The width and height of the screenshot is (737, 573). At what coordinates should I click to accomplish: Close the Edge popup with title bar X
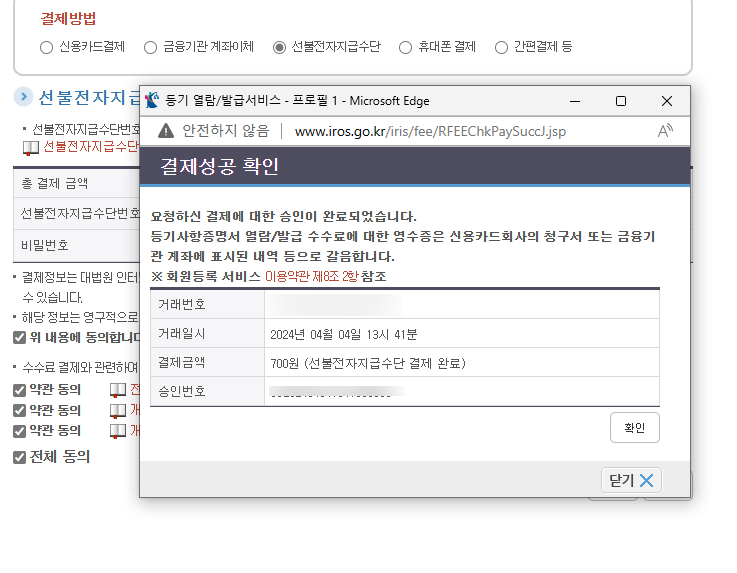click(666, 101)
